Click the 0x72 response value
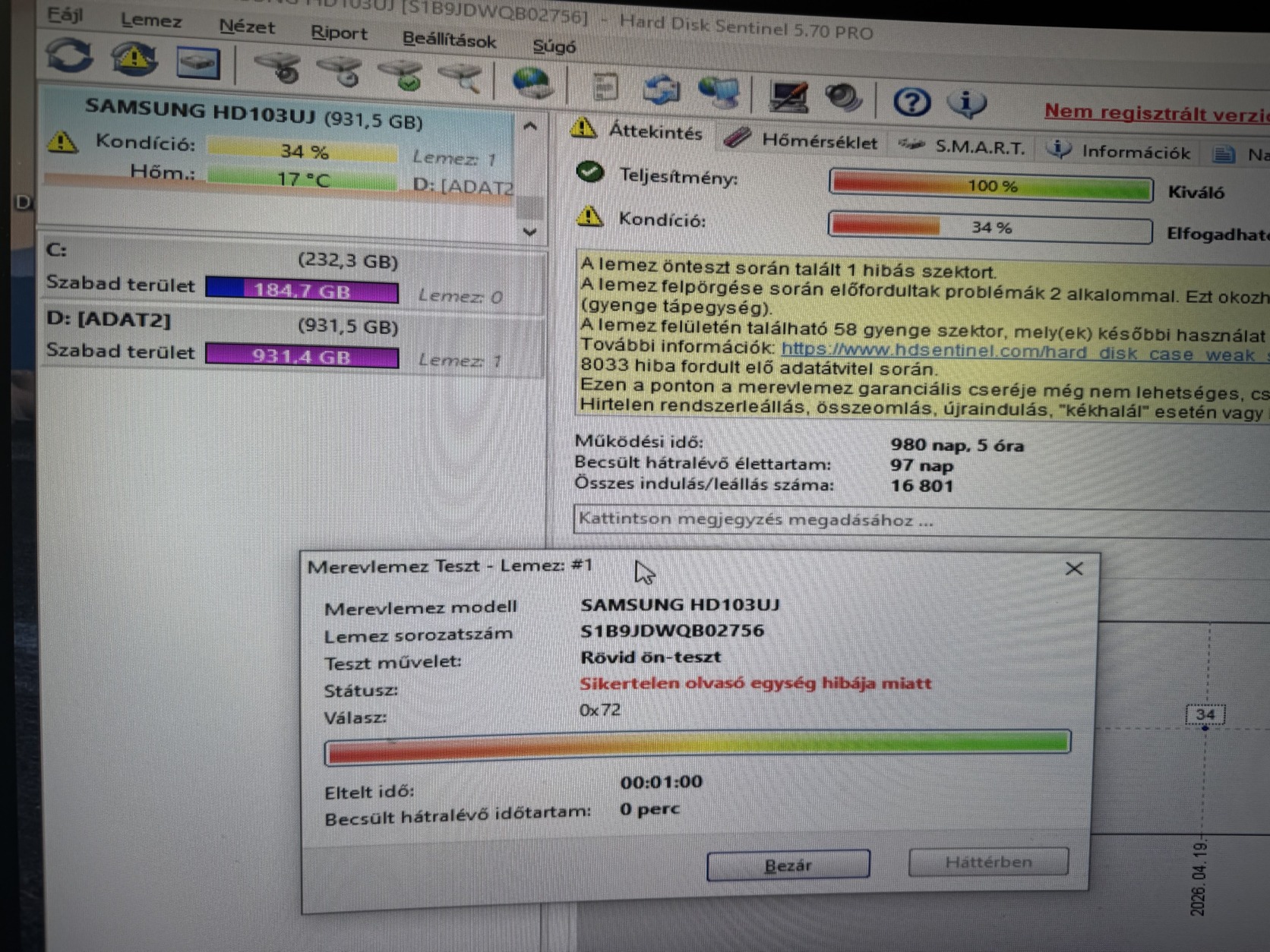The width and height of the screenshot is (1270, 952). [599, 710]
